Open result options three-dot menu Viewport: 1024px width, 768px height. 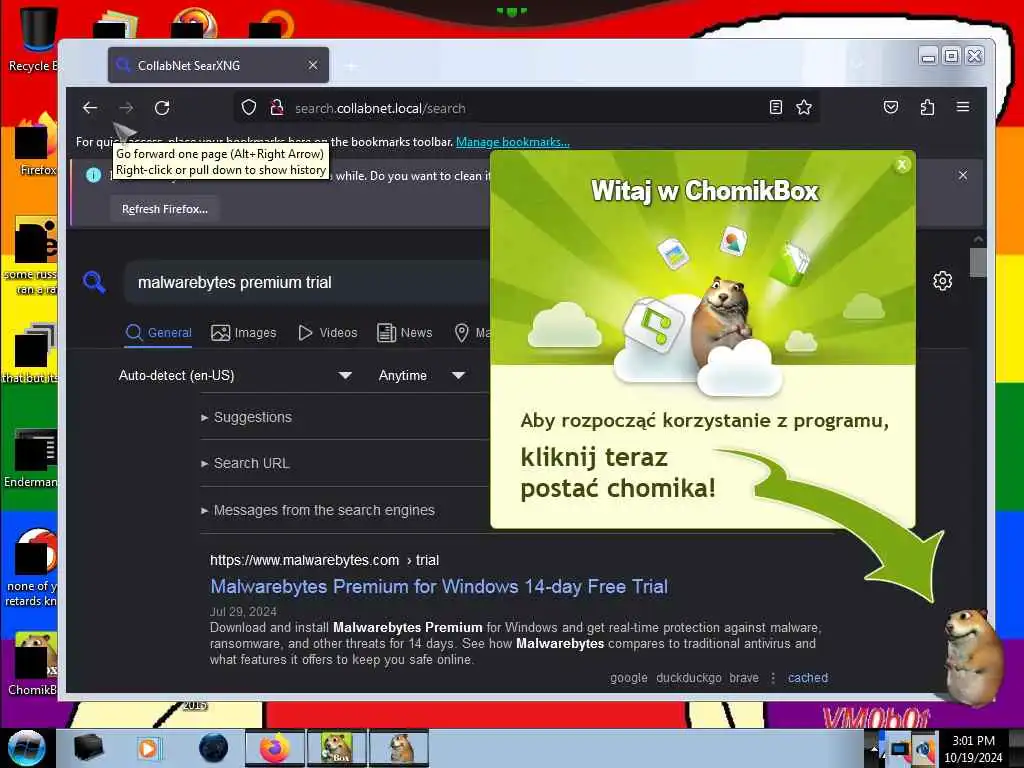[773, 678]
